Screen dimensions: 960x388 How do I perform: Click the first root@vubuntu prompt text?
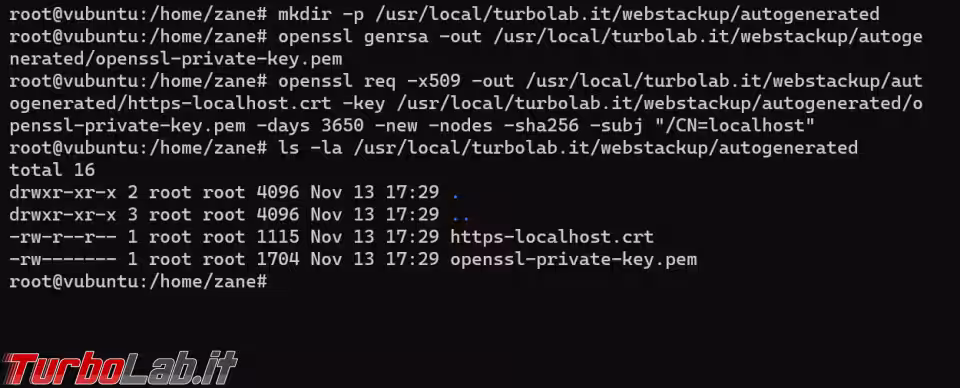coord(138,14)
